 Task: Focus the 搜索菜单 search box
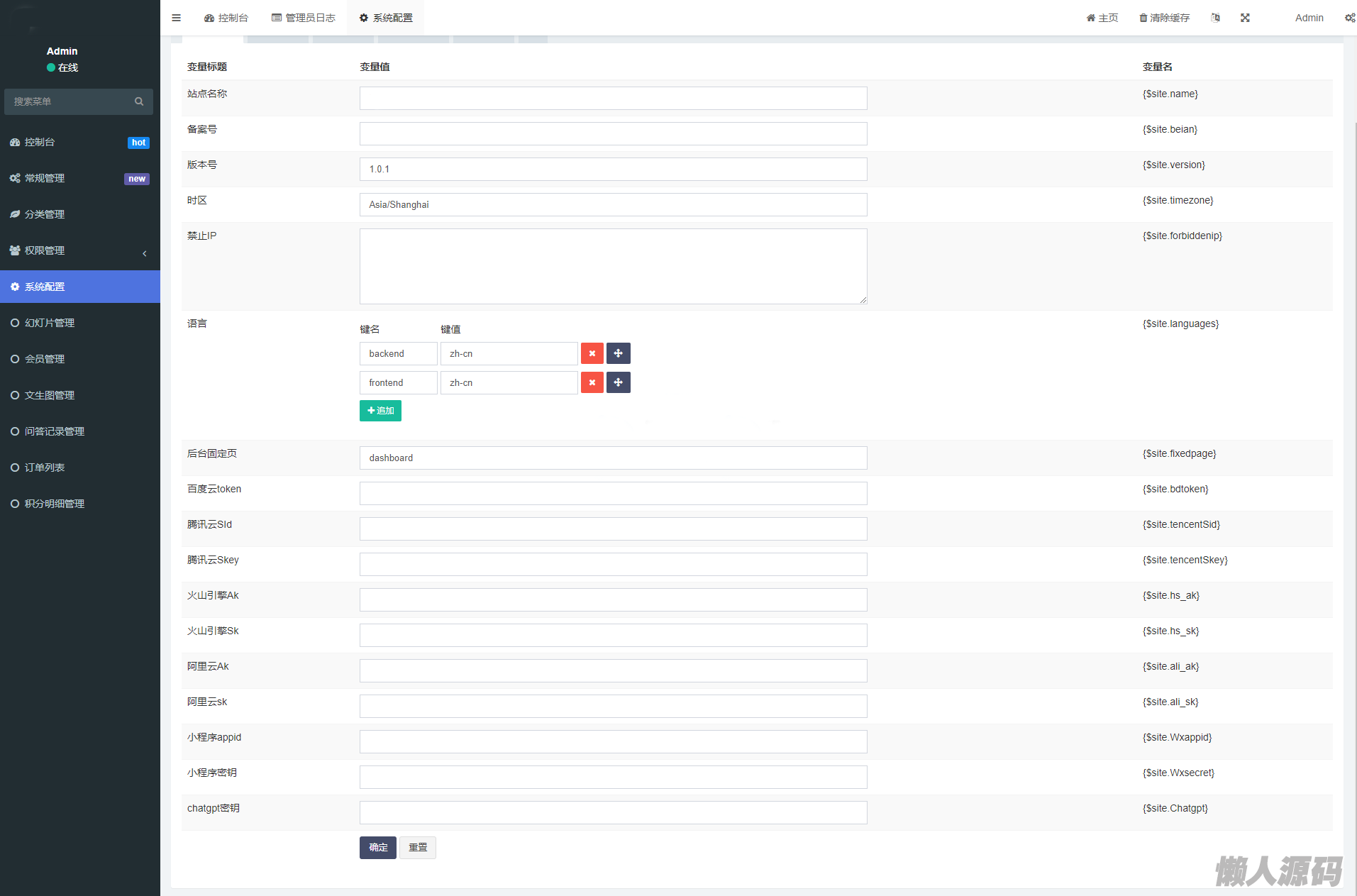tap(79, 101)
